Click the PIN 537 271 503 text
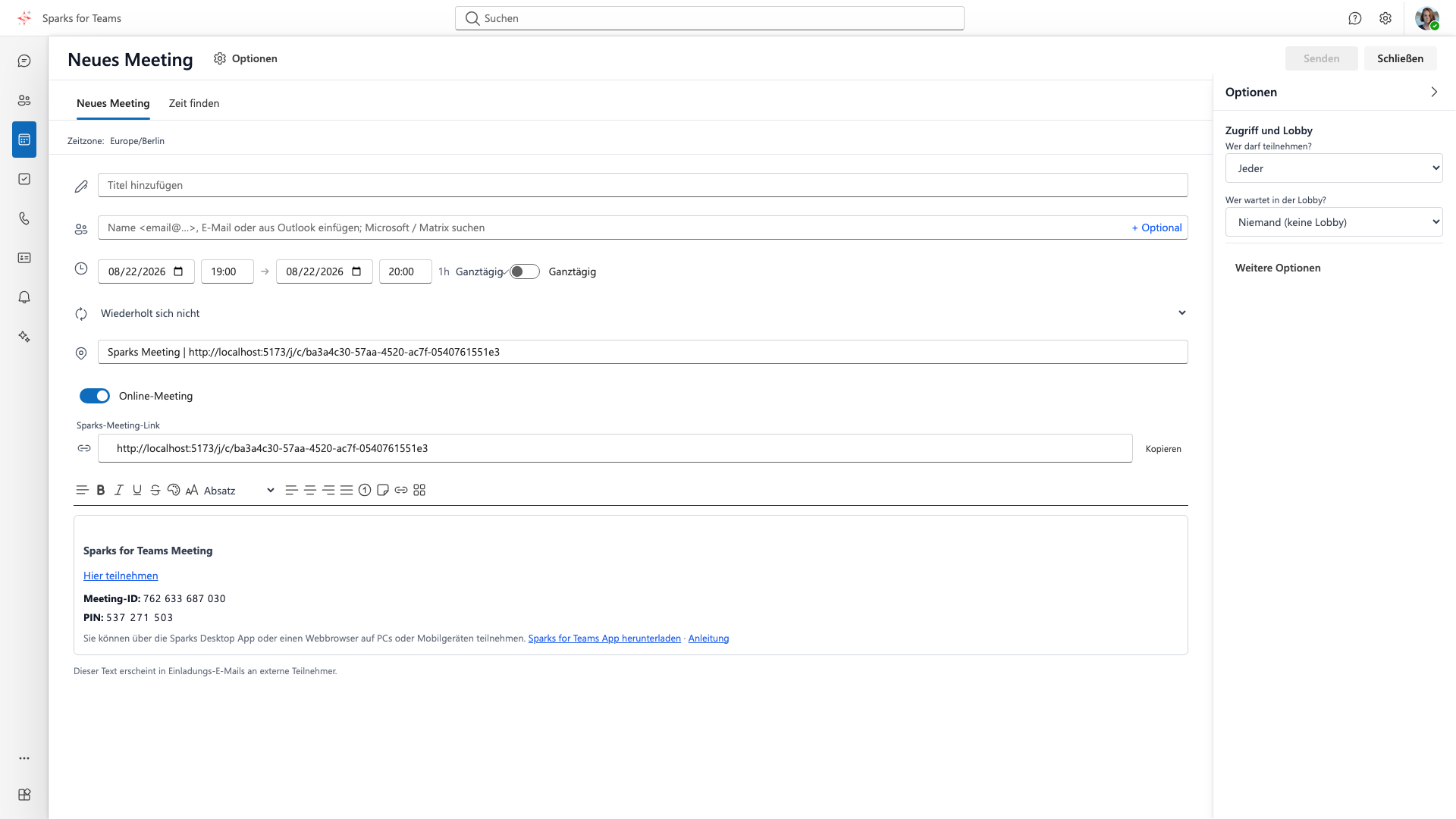 [x=128, y=617]
